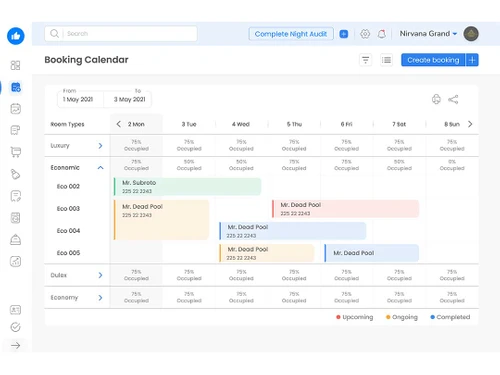Open Nirvana Grand property dropdown
This screenshot has width=500, height=375.
[x=428, y=34]
